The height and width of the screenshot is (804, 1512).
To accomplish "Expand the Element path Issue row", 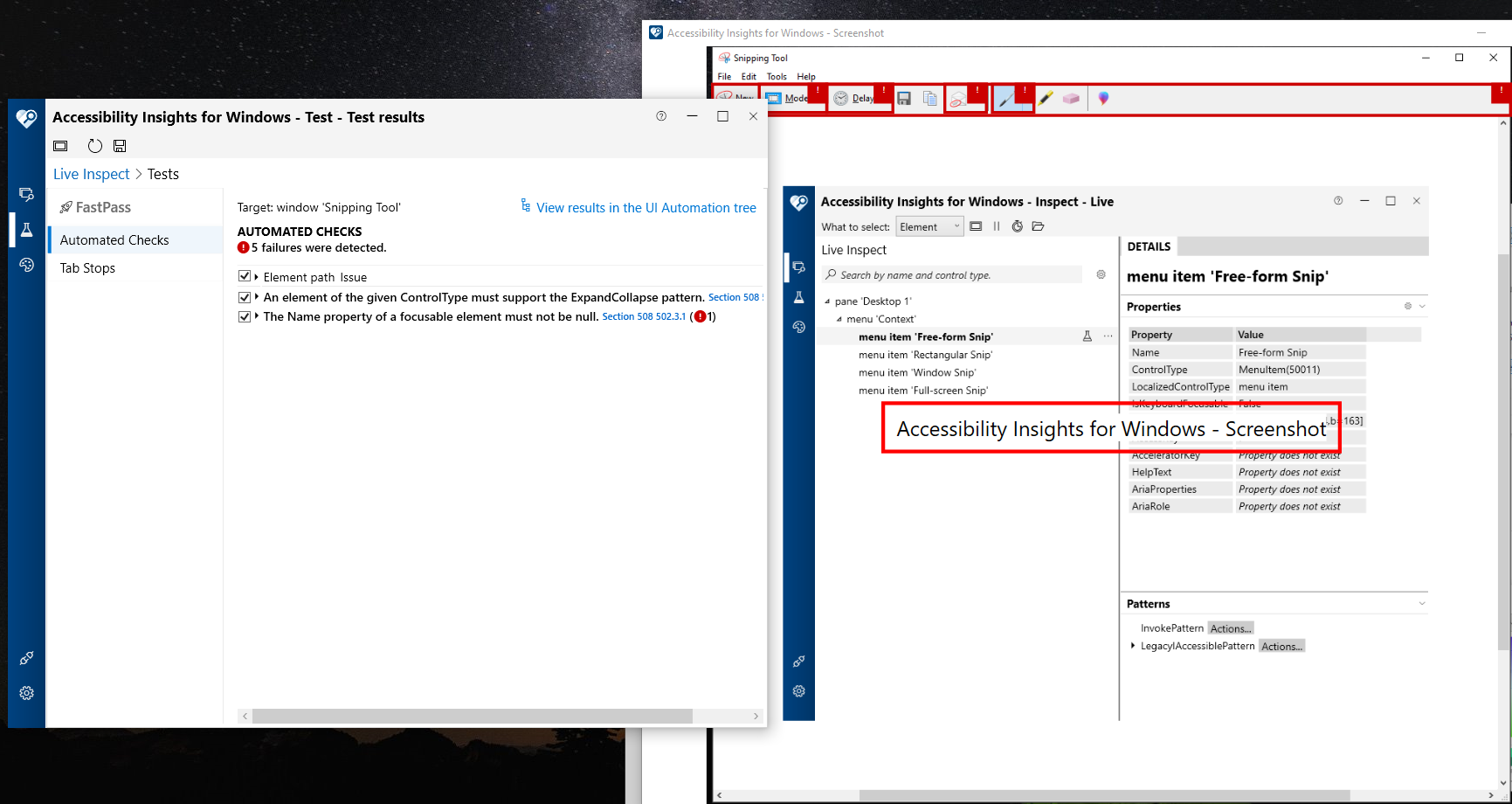I will [x=257, y=276].
